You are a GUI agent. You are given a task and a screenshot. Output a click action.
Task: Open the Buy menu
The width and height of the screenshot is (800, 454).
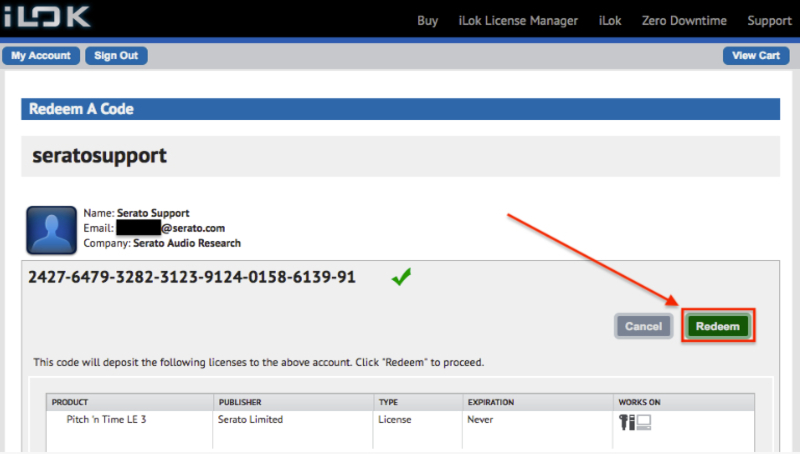pyautogui.click(x=428, y=21)
